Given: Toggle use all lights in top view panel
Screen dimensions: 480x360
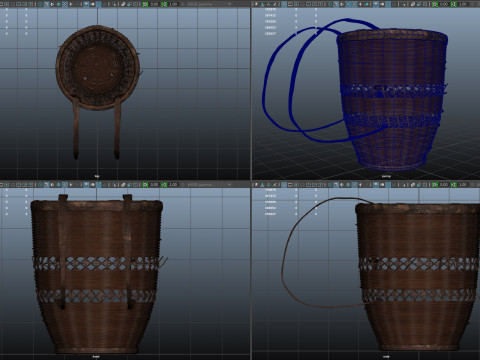Looking at the screenshot, I should coord(71,4).
